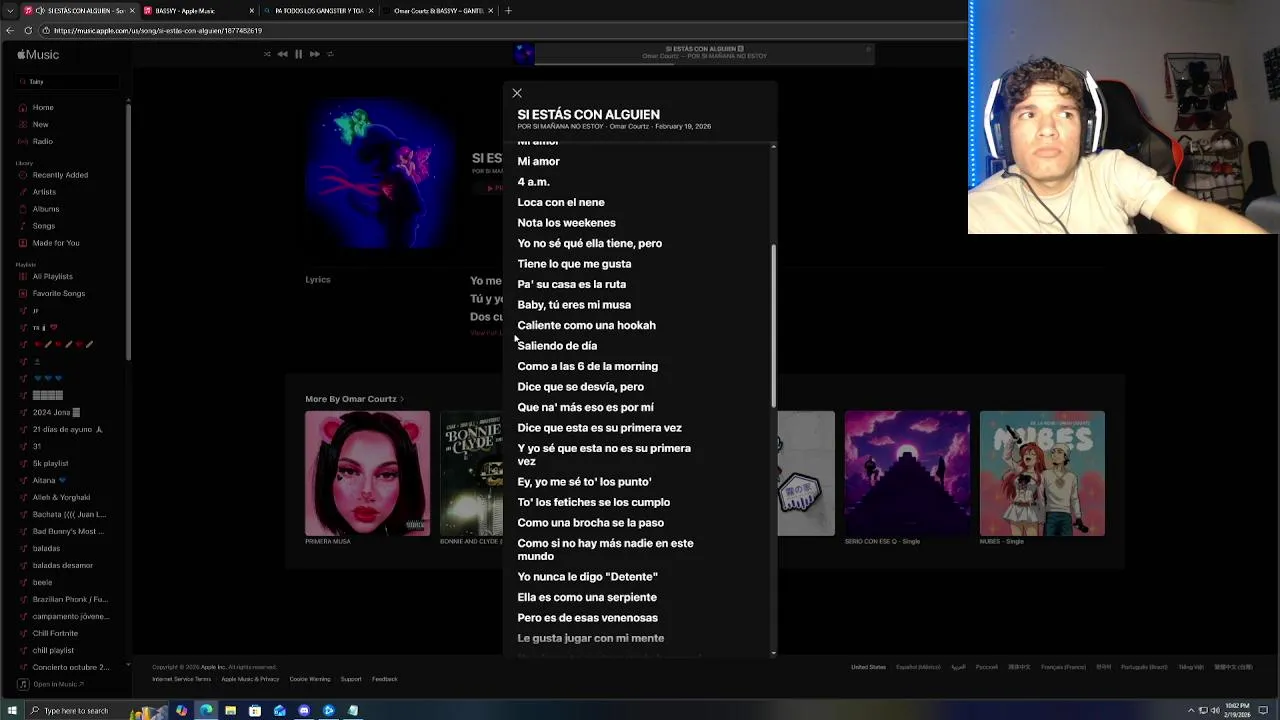
Task: Toggle repeat in the player controls
Action: [330, 54]
